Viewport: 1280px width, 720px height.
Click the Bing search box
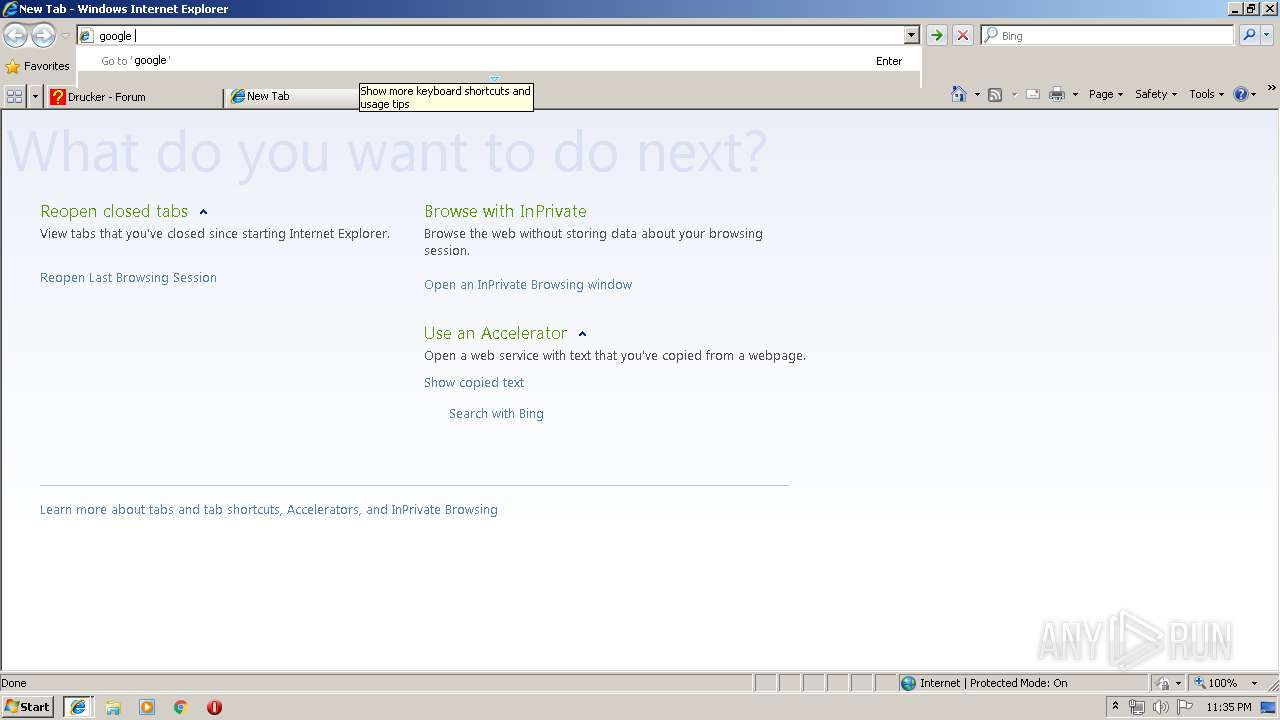[1108, 36]
